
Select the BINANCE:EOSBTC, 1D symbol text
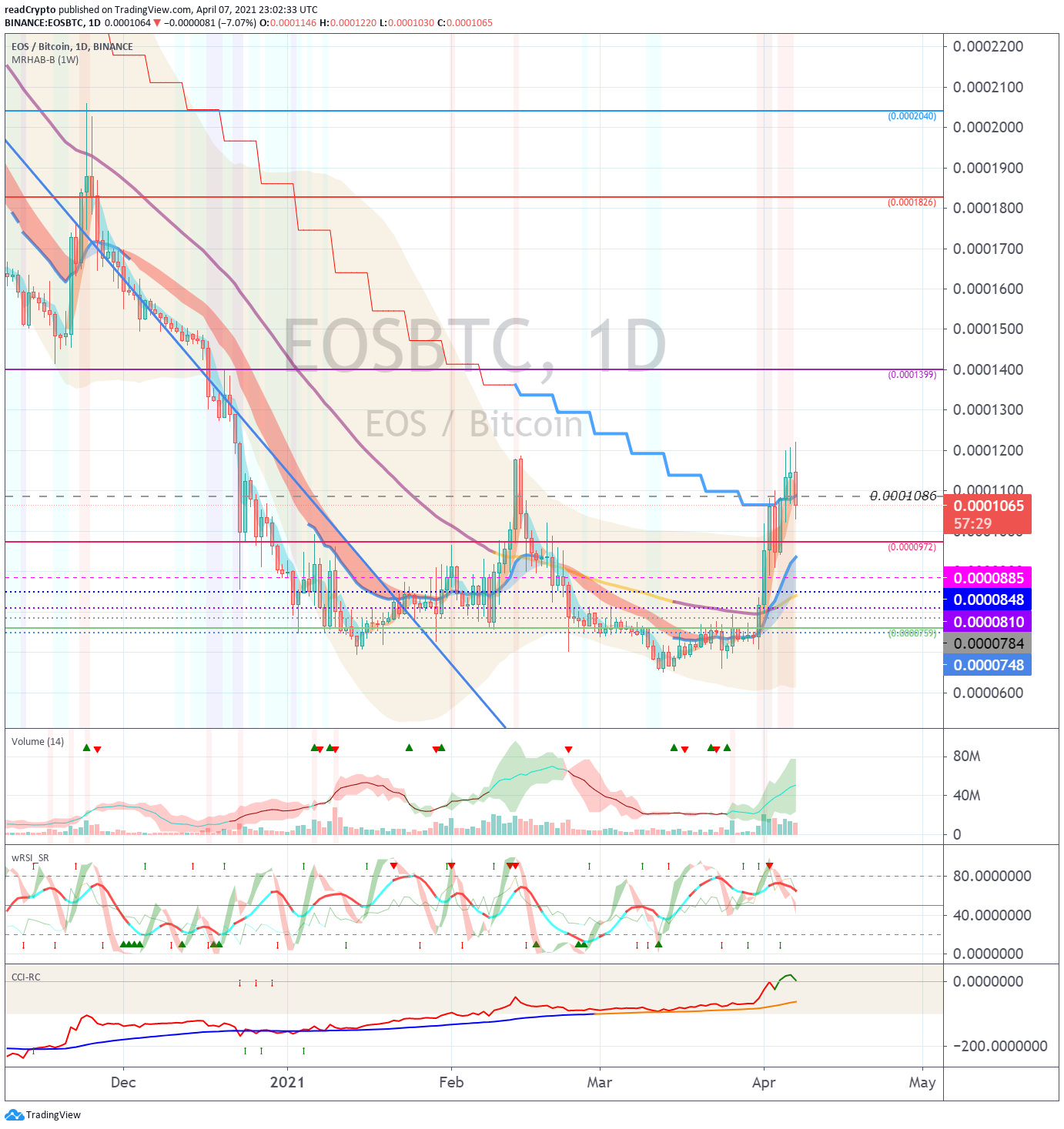tap(52, 23)
